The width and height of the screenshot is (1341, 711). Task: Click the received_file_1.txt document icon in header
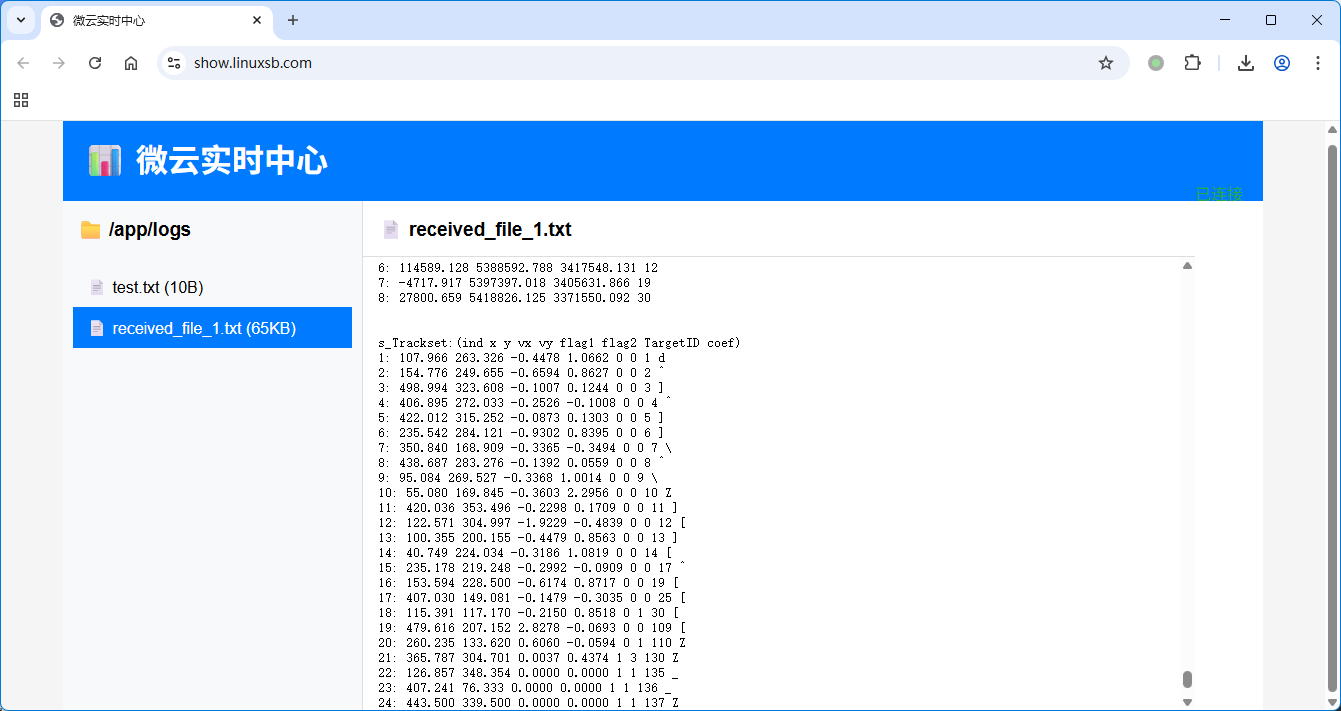[391, 230]
